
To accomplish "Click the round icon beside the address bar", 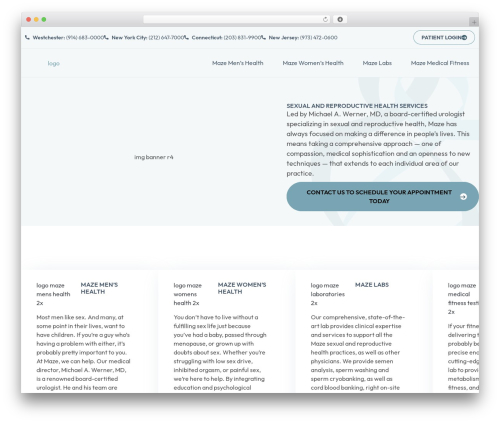I will click(340, 20).
